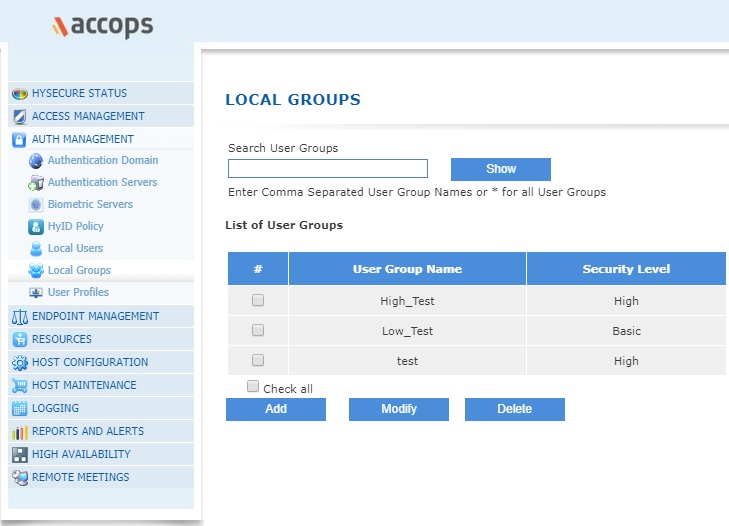Click the Authentication Servers icon
The width and height of the screenshot is (729, 526).
coord(36,183)
